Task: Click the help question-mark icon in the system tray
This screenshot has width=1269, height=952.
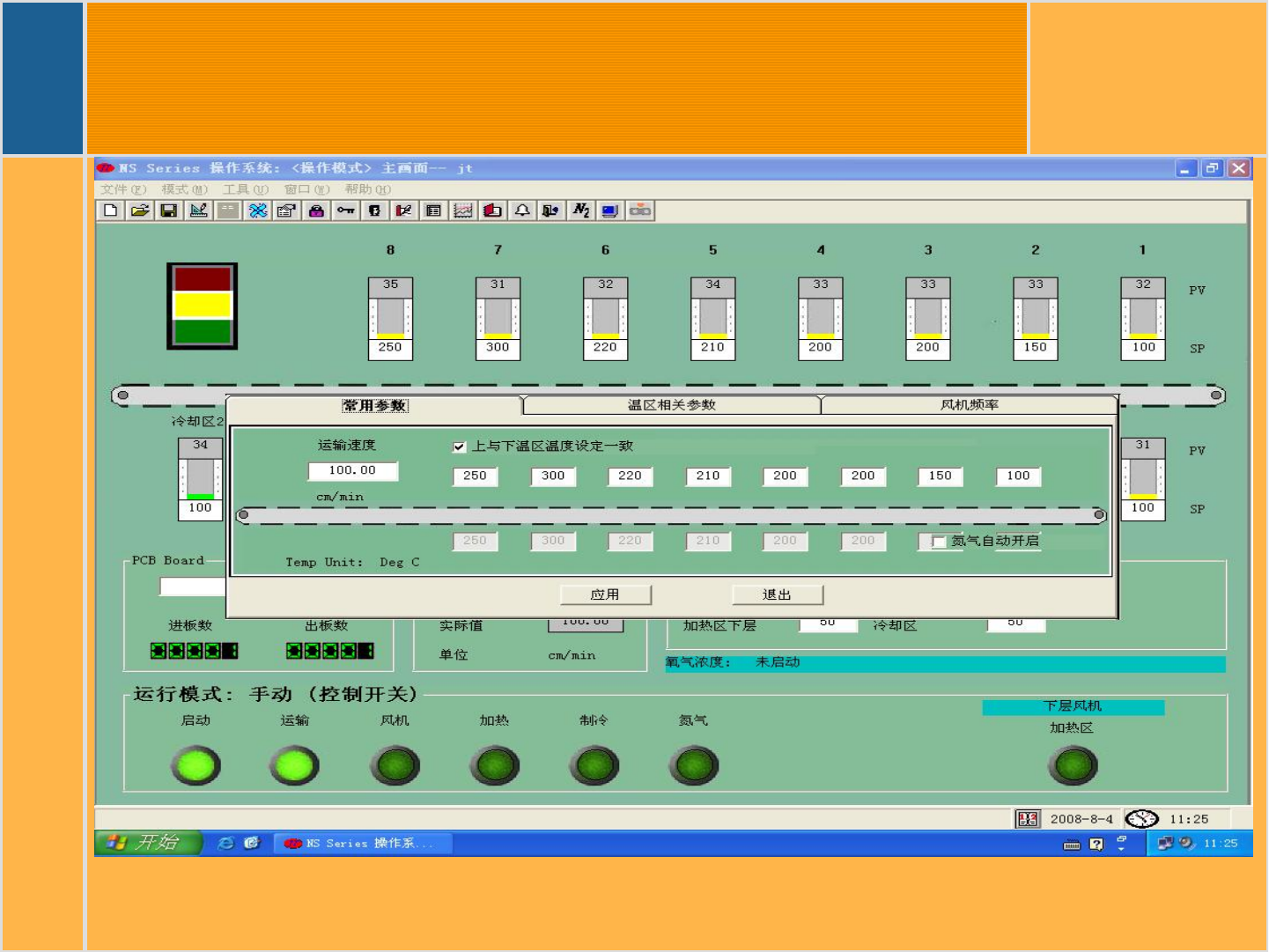Action: tap(1096, 844)
